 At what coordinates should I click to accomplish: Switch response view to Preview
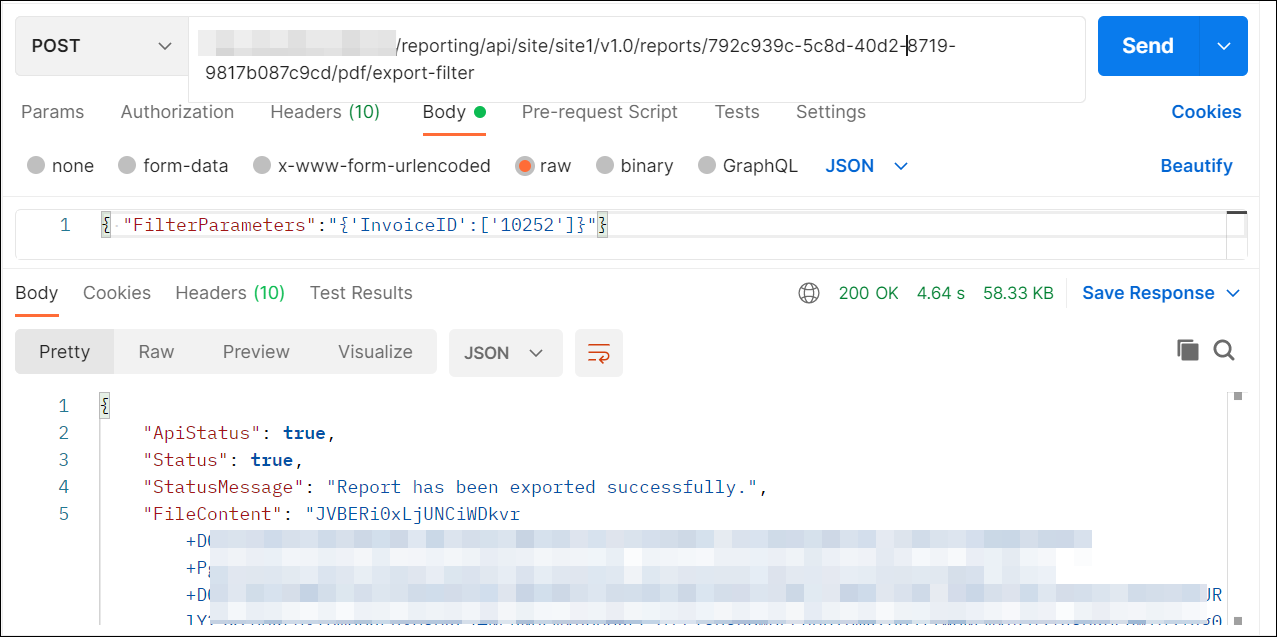pyautogui.click(x=256, y=352)
